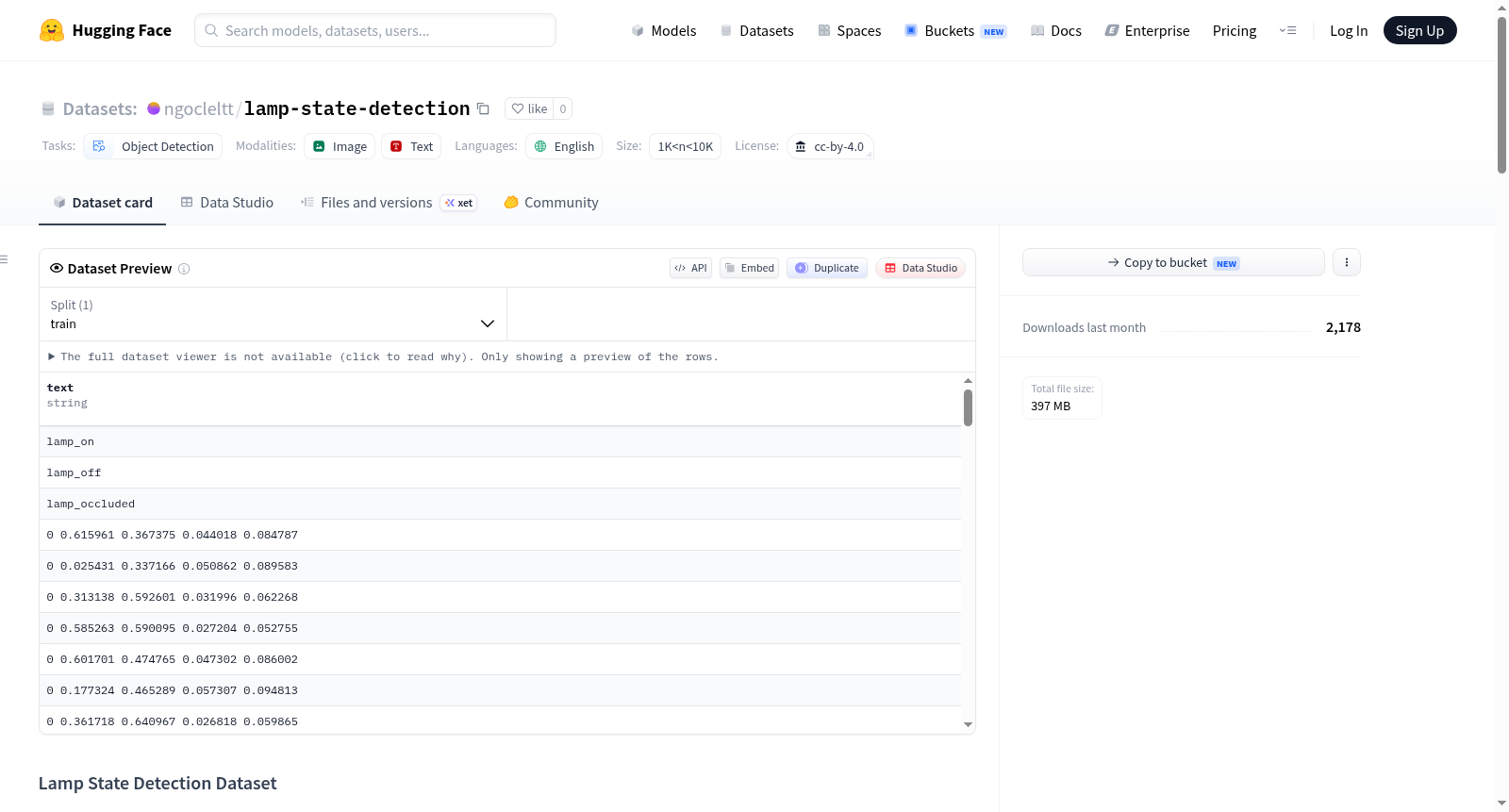
Task: Click the 1K<n<10K size tag
Action: tap(686, 146)
